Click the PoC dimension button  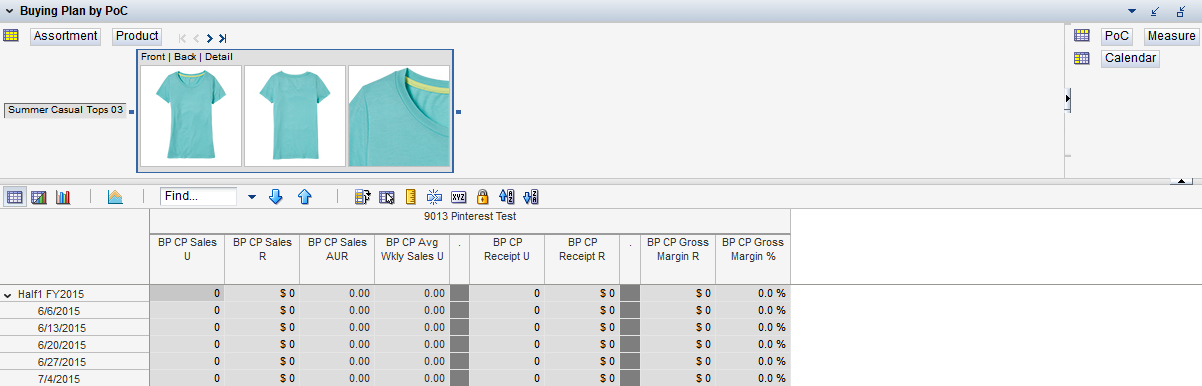[1117, 36]
